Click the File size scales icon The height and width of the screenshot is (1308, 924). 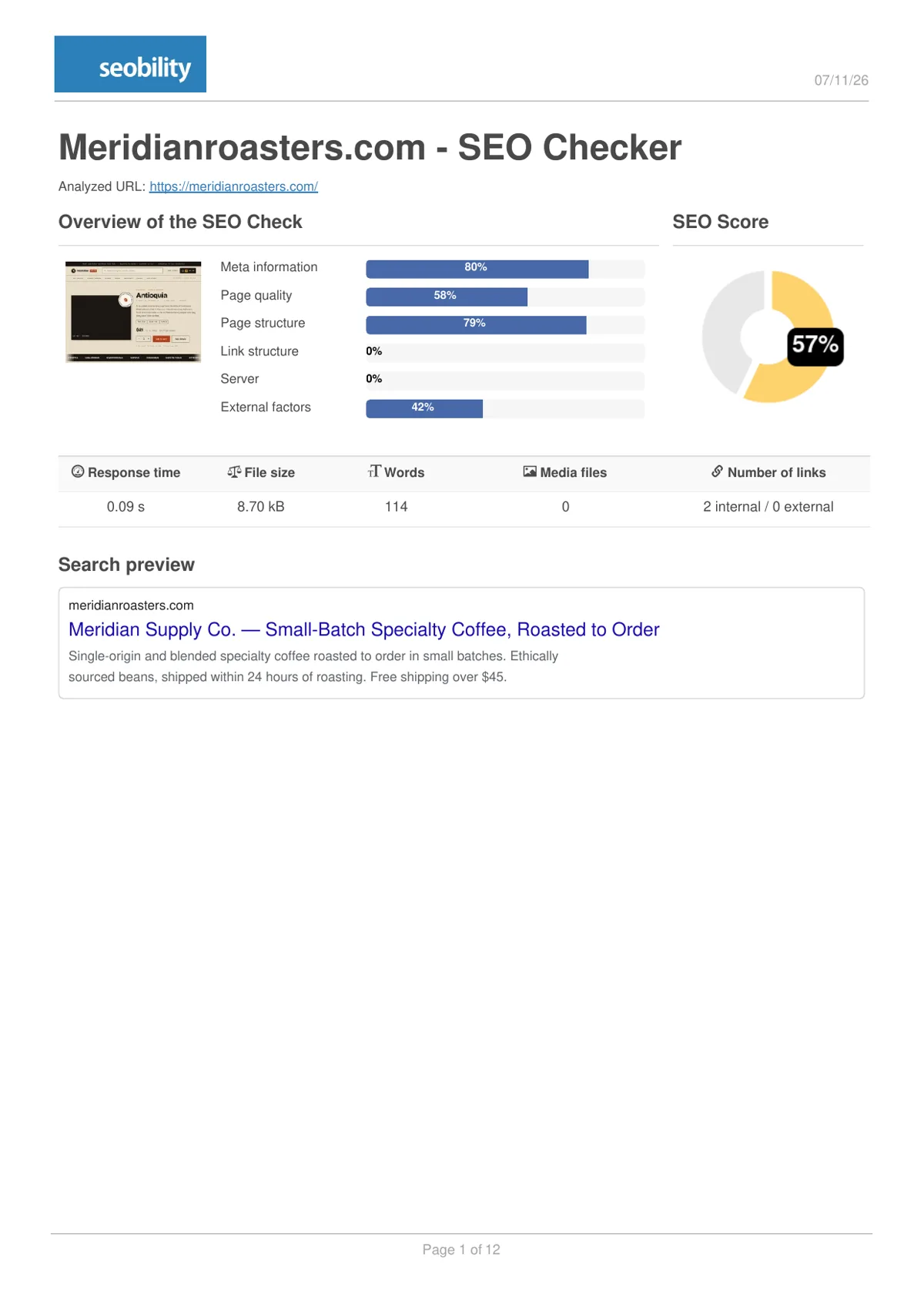234,471
